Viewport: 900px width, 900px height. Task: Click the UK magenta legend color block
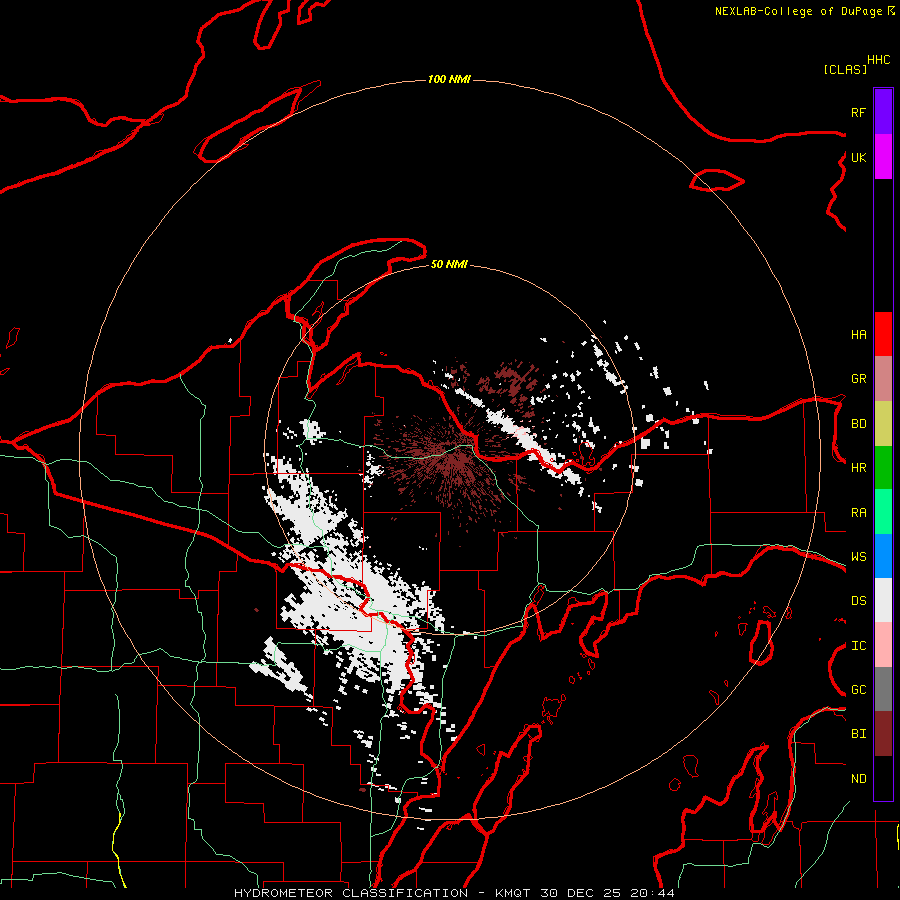pos(883,156)
